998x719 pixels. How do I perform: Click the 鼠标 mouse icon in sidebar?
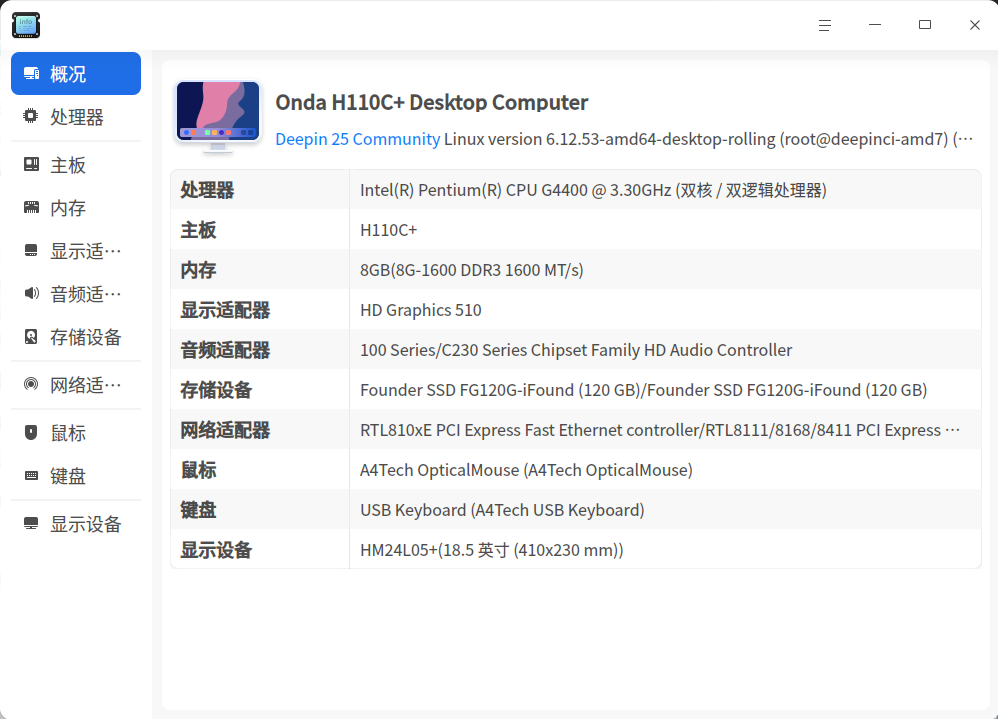point(31,433)
